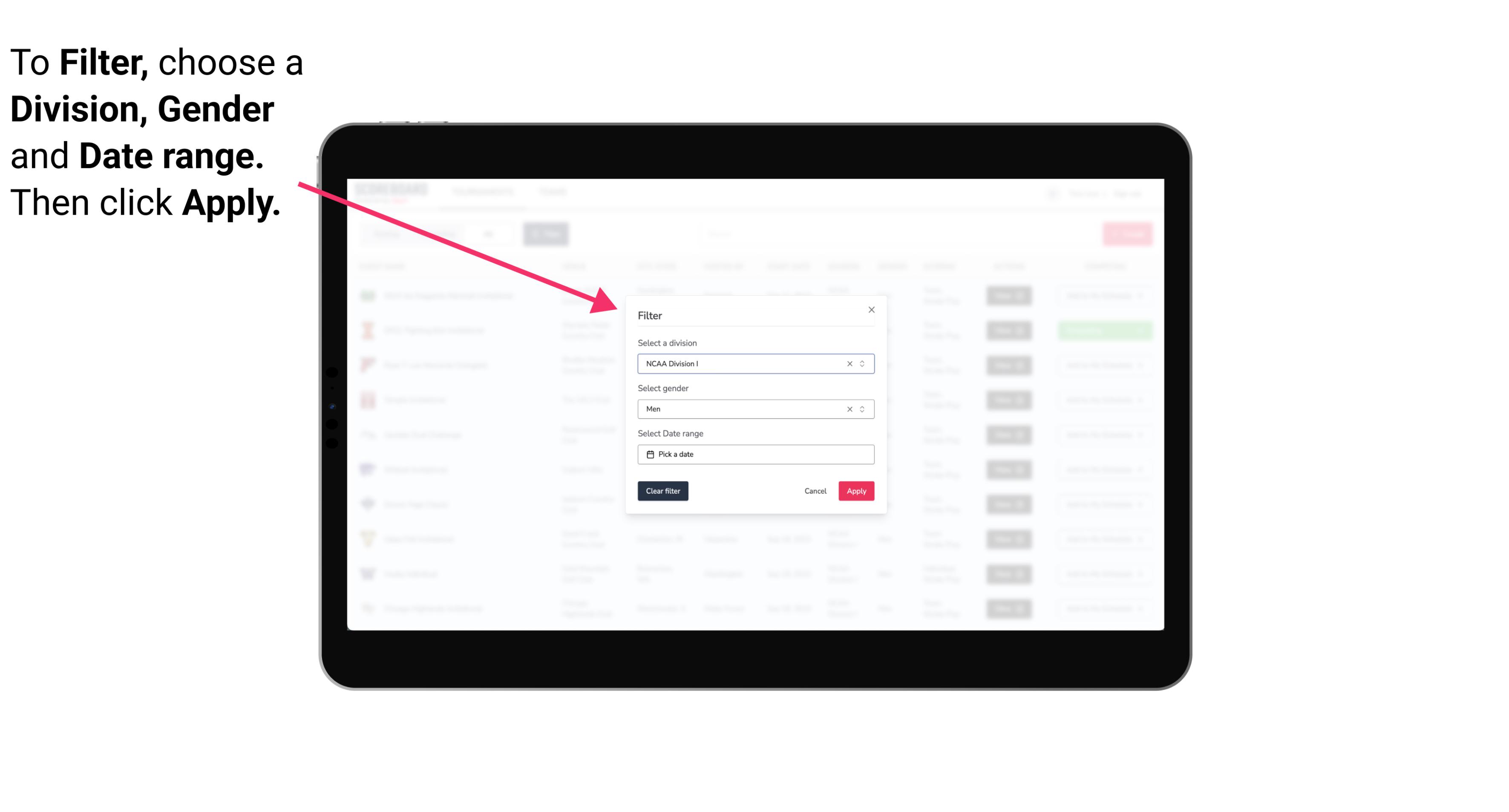This screenshot has width=1509, height=812.
Task: Click the Filter dialog title tab
Action: tap(650, 315)
